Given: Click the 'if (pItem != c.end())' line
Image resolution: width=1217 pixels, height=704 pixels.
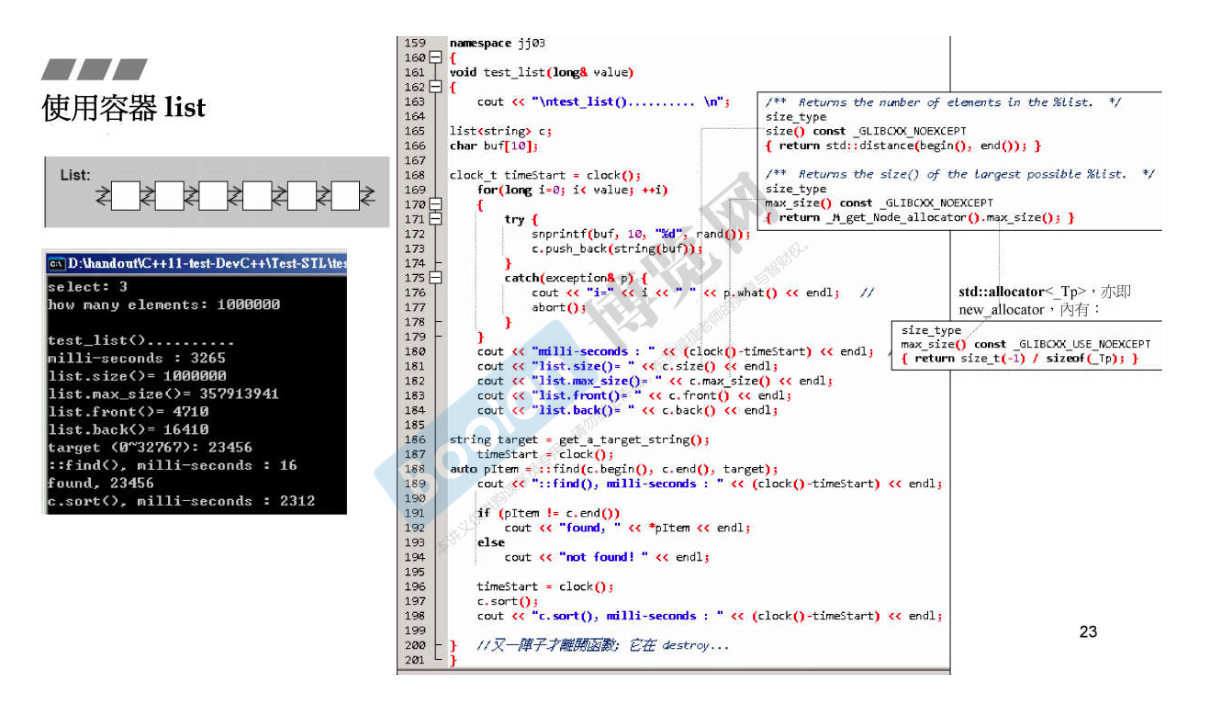Looking at the screenshot, I should coord(548,513).
